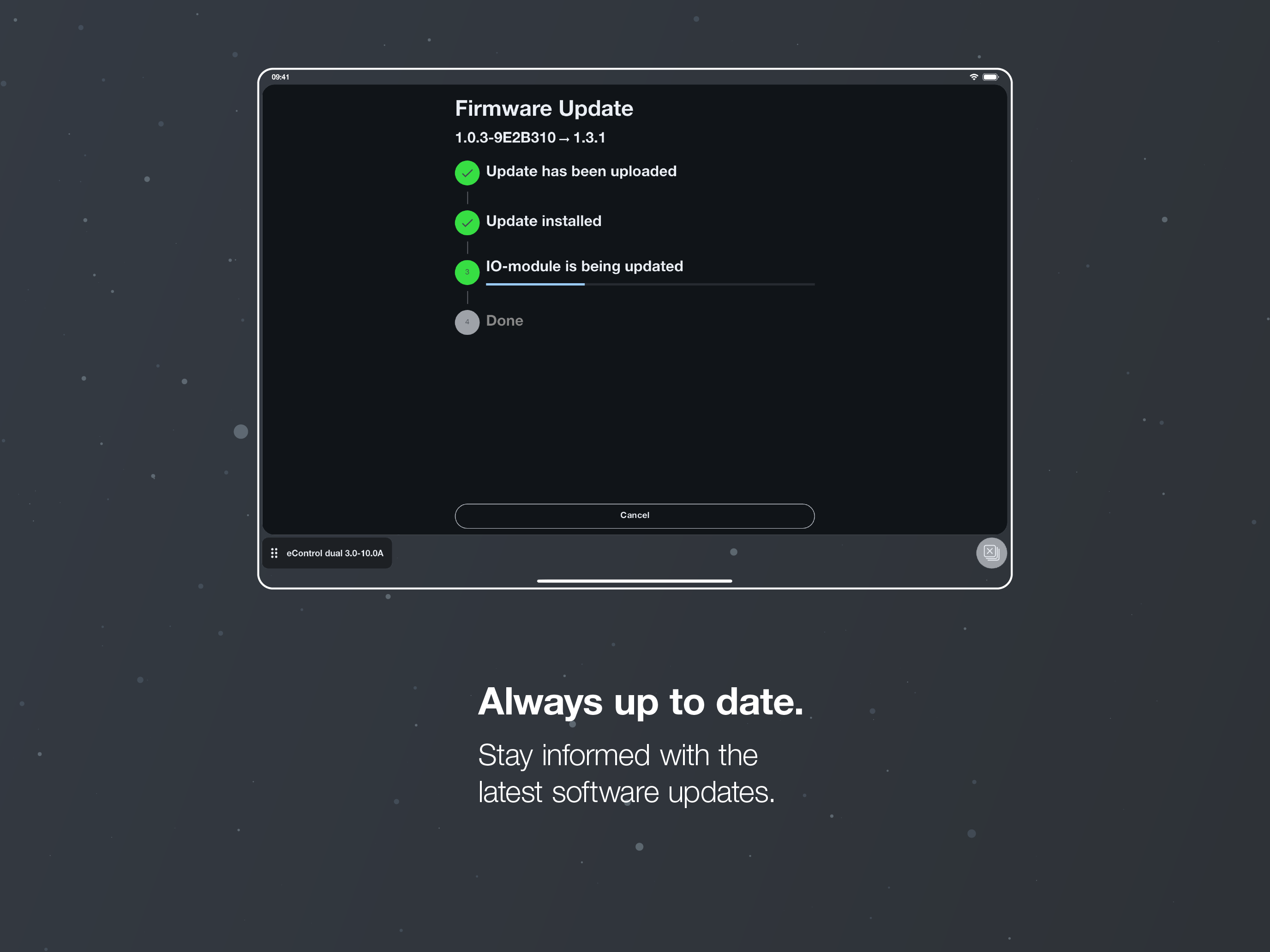Click the version text 1.0.3-9E2B310 → 1.3.1

(x=530, y=138)
